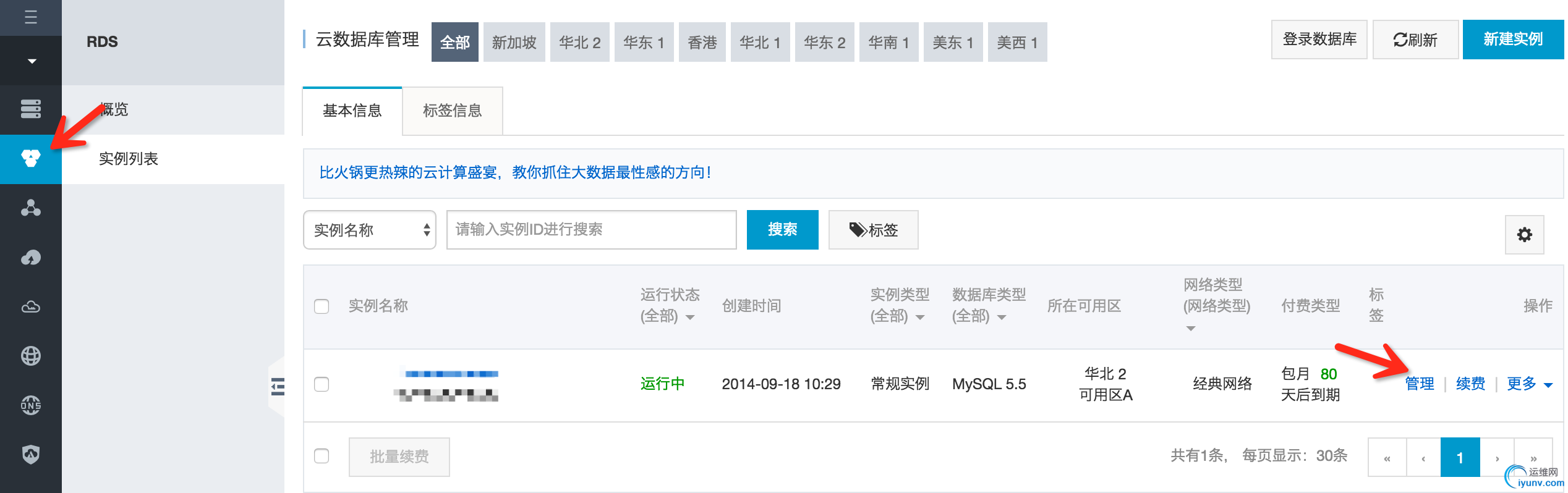Click the hamburger menu icon at top
The image size is (1568, 493).
point(31,17)
